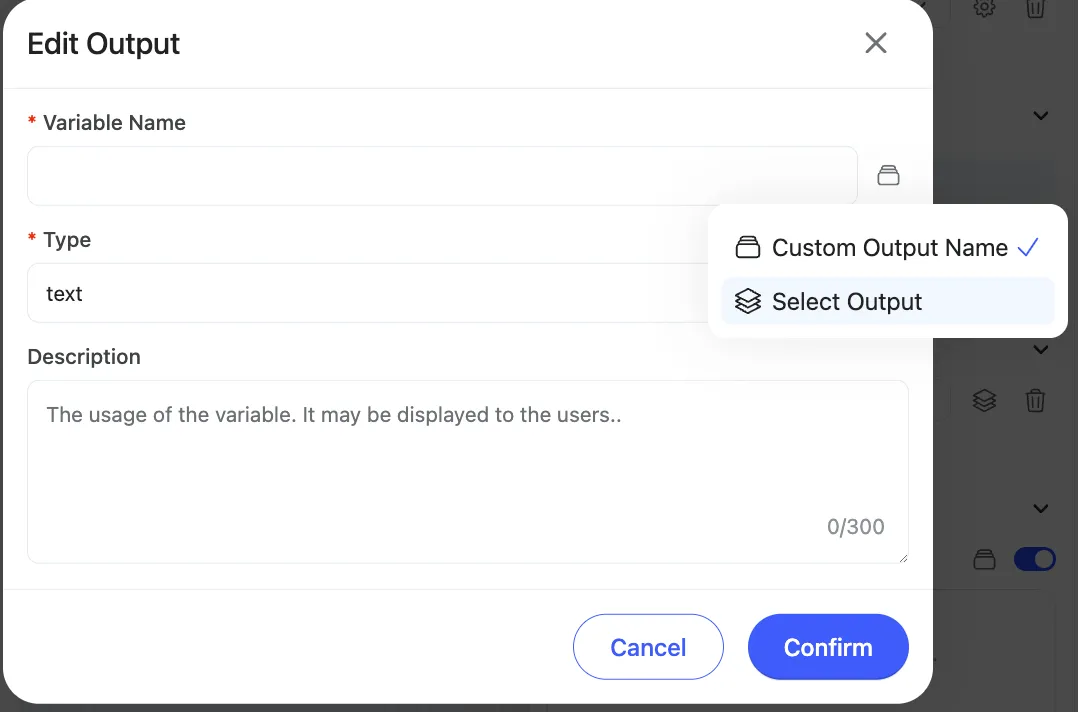This screenshot has height=712, width=1078.
Task: Choose "Custom Output Name" from the popup menu
Action: point(889,248)
